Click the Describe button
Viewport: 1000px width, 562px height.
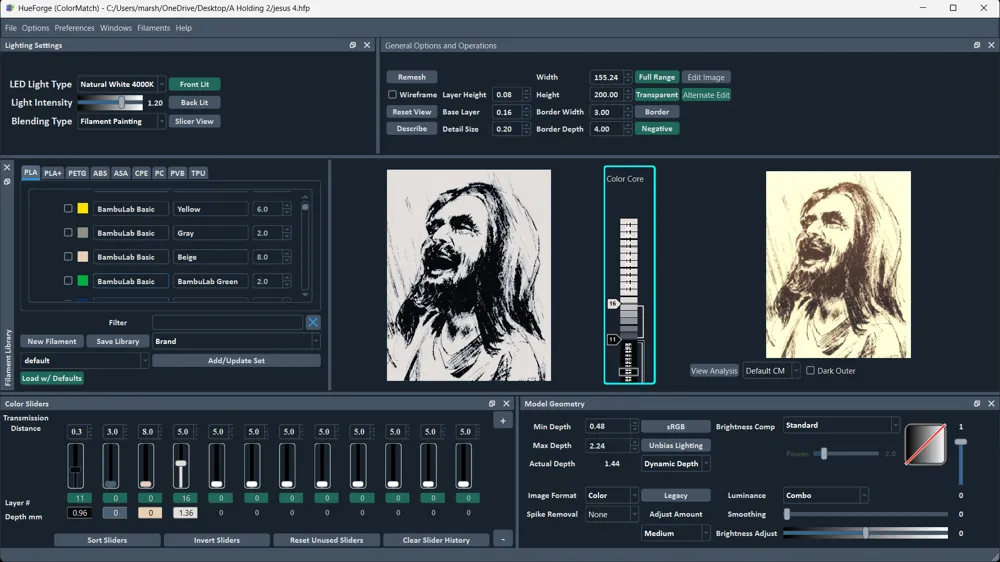(x=411, y=128)
